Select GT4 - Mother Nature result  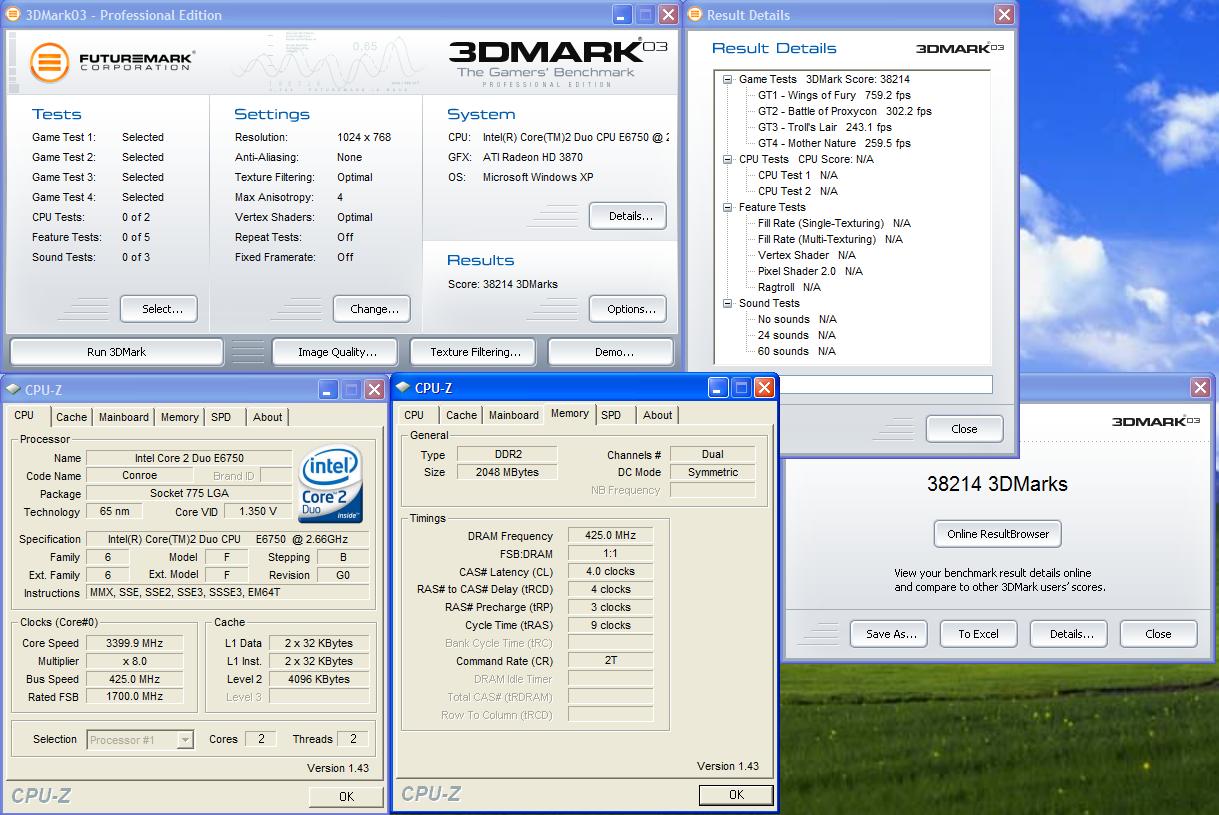(834, 143)
